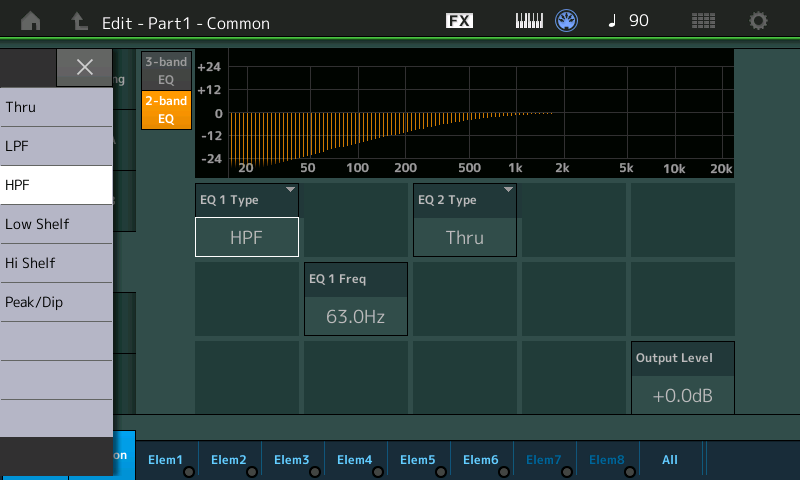Go to the Home screen icon
800x480 pixels.
click(31, 21)
